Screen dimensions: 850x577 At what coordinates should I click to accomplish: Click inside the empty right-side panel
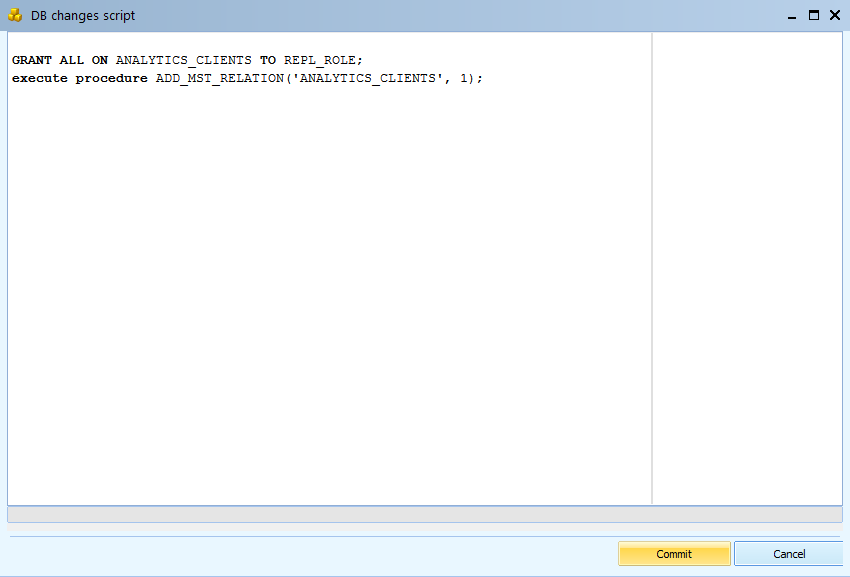pos(747,268)
